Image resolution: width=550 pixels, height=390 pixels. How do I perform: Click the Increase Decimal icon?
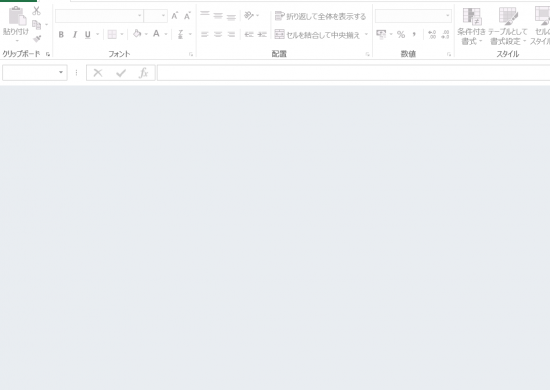[432, 34]
